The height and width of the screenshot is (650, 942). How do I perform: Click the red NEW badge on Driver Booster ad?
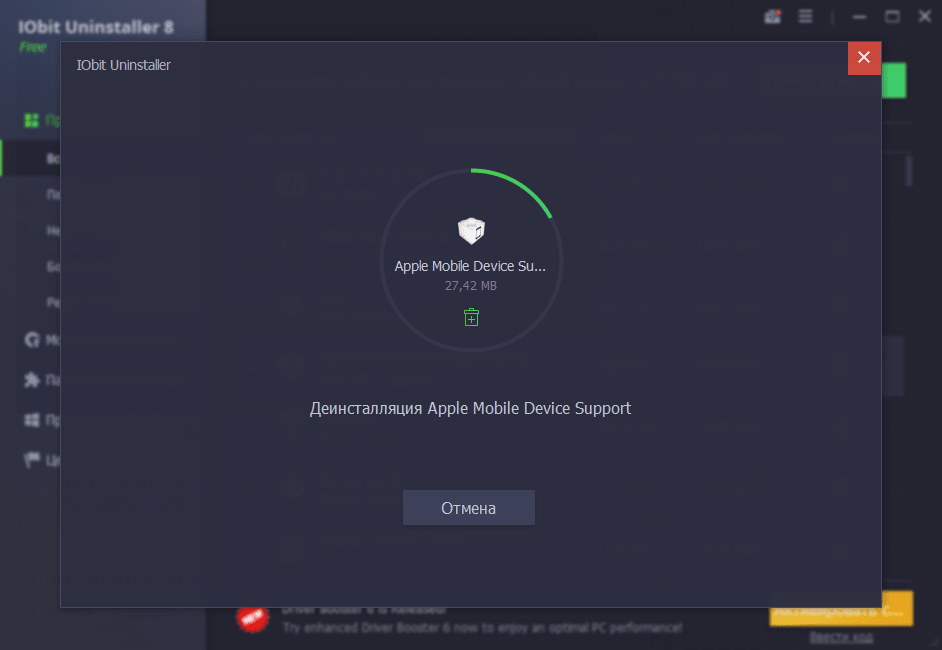pos(253,618)
